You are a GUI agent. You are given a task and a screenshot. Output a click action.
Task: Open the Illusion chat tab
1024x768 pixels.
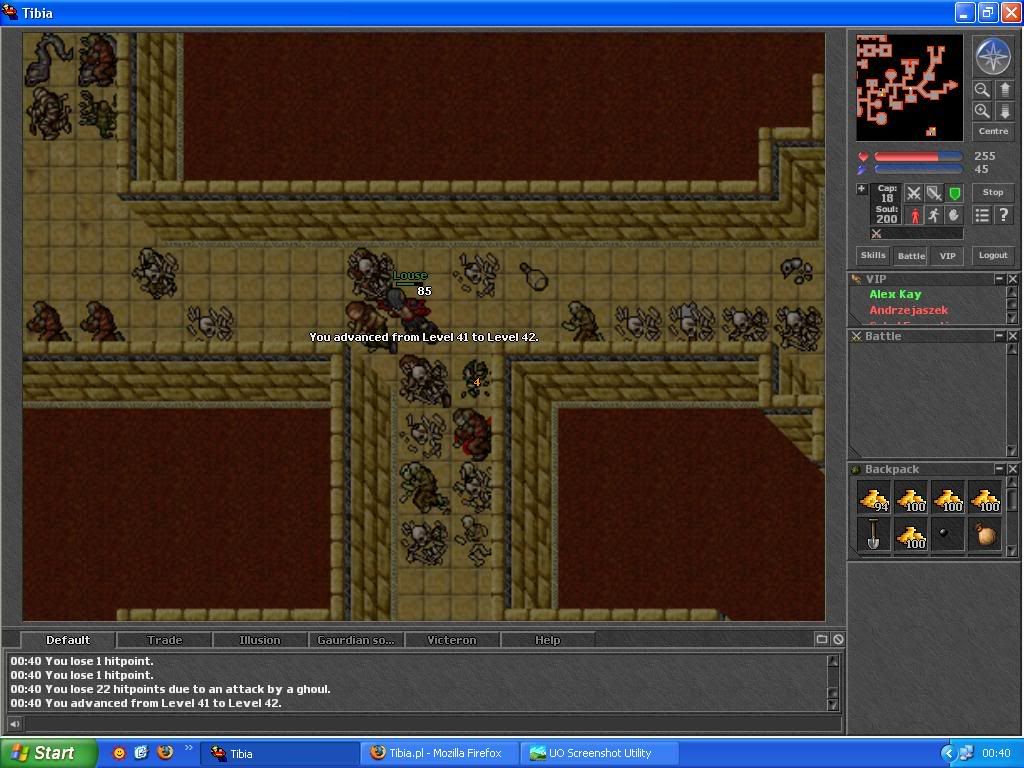(260, 640)
